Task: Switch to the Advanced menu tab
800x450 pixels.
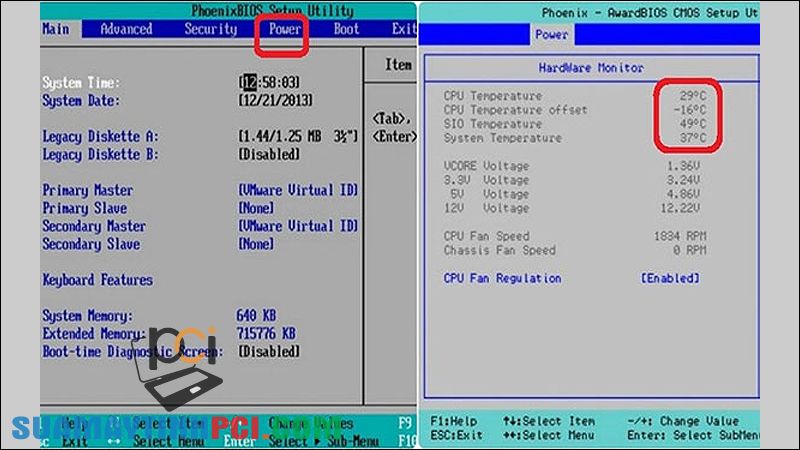Action: click(126, 29)
